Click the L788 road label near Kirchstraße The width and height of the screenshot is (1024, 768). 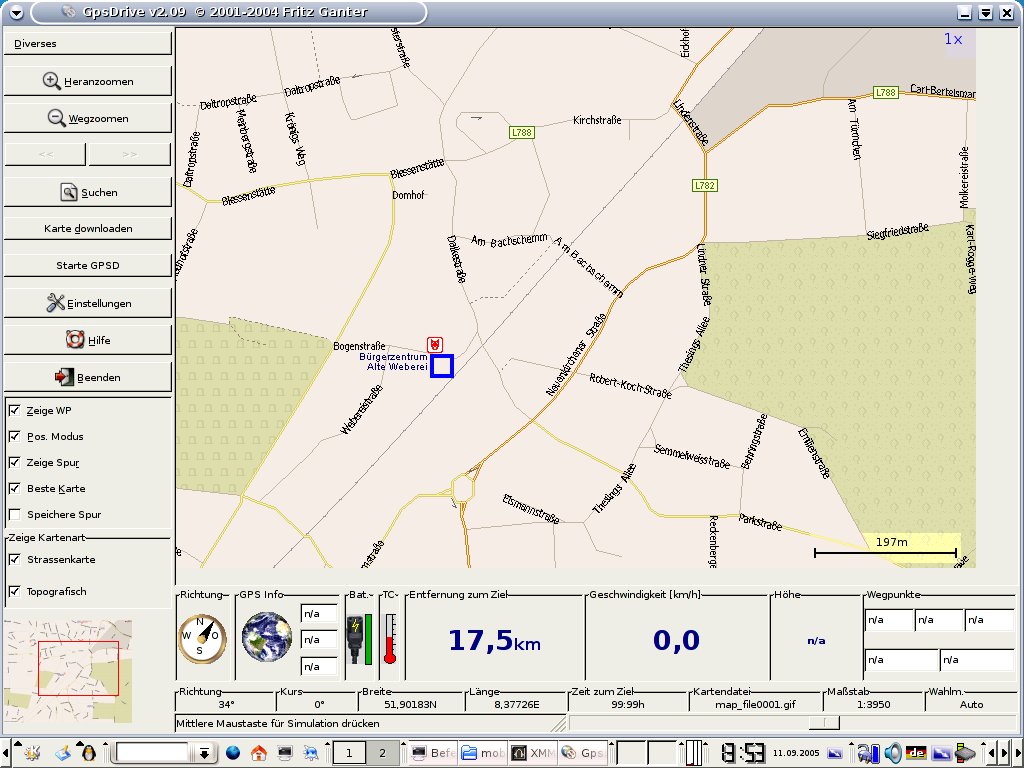point(522,133)
